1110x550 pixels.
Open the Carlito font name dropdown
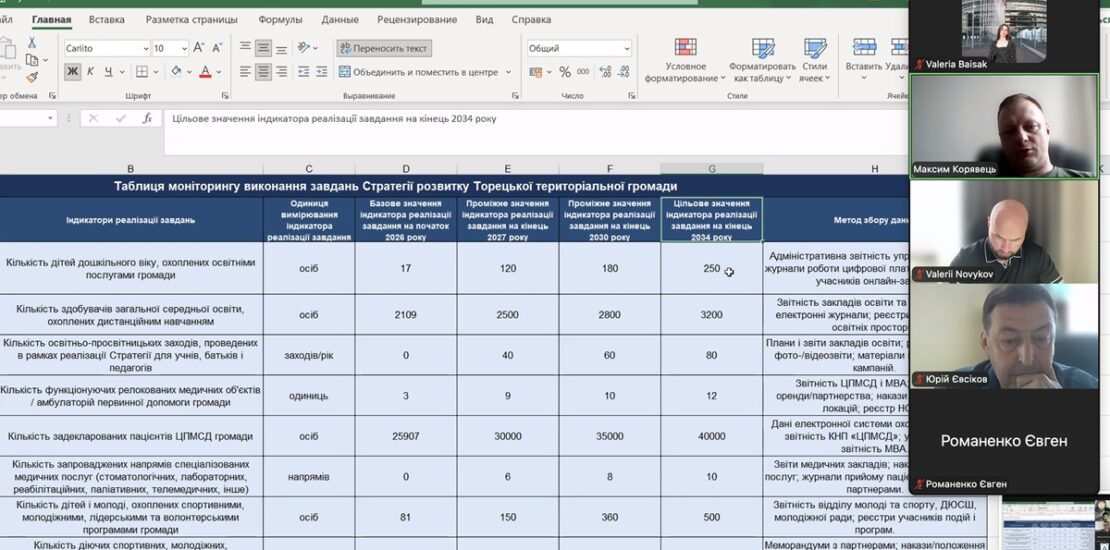click(x=146, y=48)
